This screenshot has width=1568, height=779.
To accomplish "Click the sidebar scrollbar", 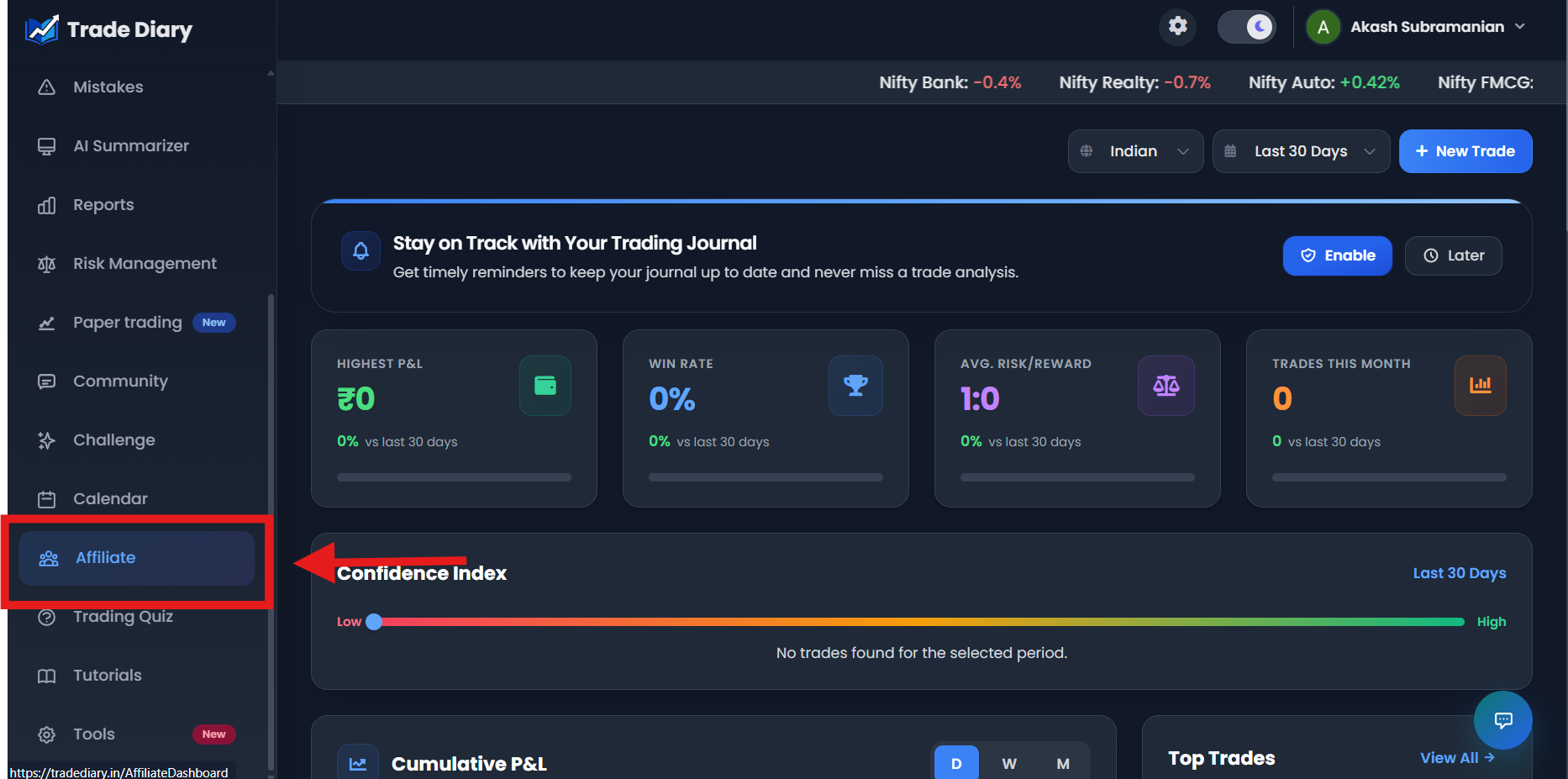I will (x=271, y=531).
